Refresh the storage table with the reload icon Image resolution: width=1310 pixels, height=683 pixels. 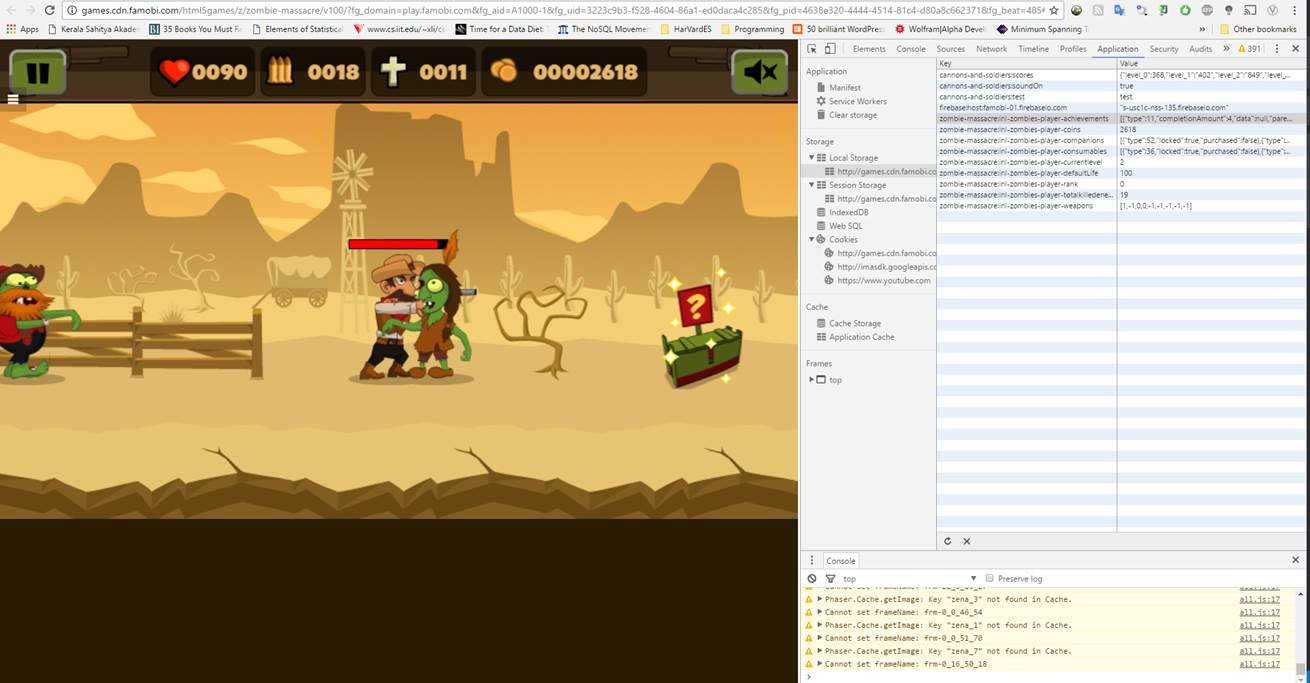coord(948,541)
